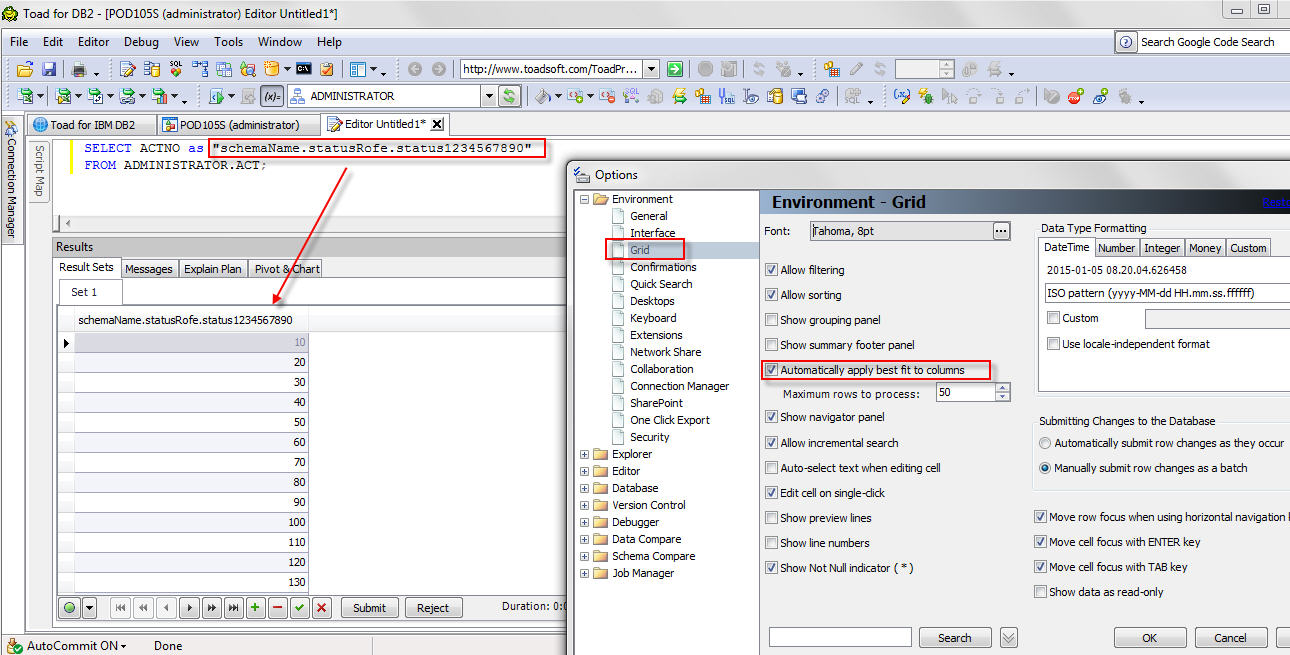Enable Show line numbers checkbox
The image size is (1290, 655).
771,543
